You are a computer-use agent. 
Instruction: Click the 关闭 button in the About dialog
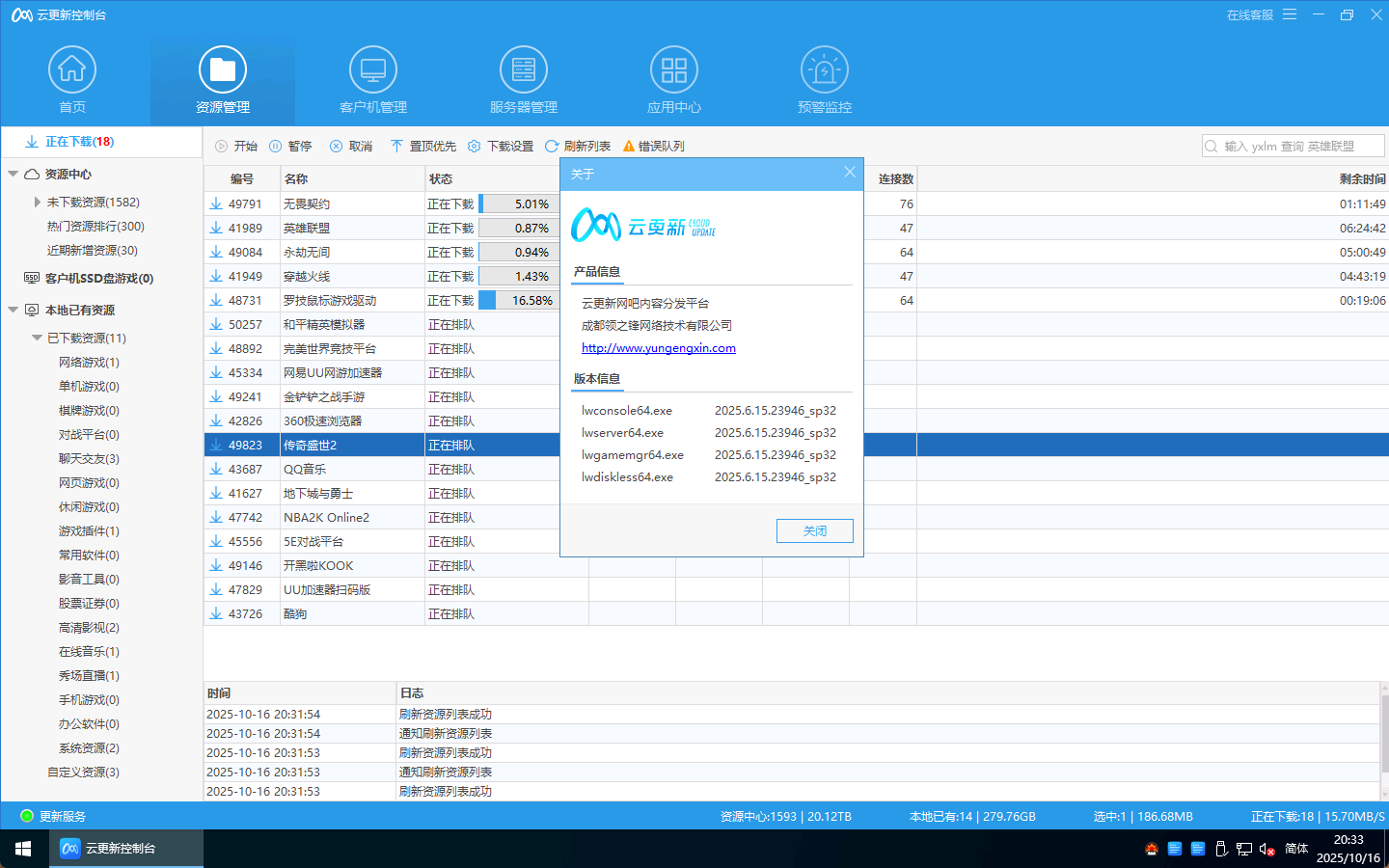point(815,530)
